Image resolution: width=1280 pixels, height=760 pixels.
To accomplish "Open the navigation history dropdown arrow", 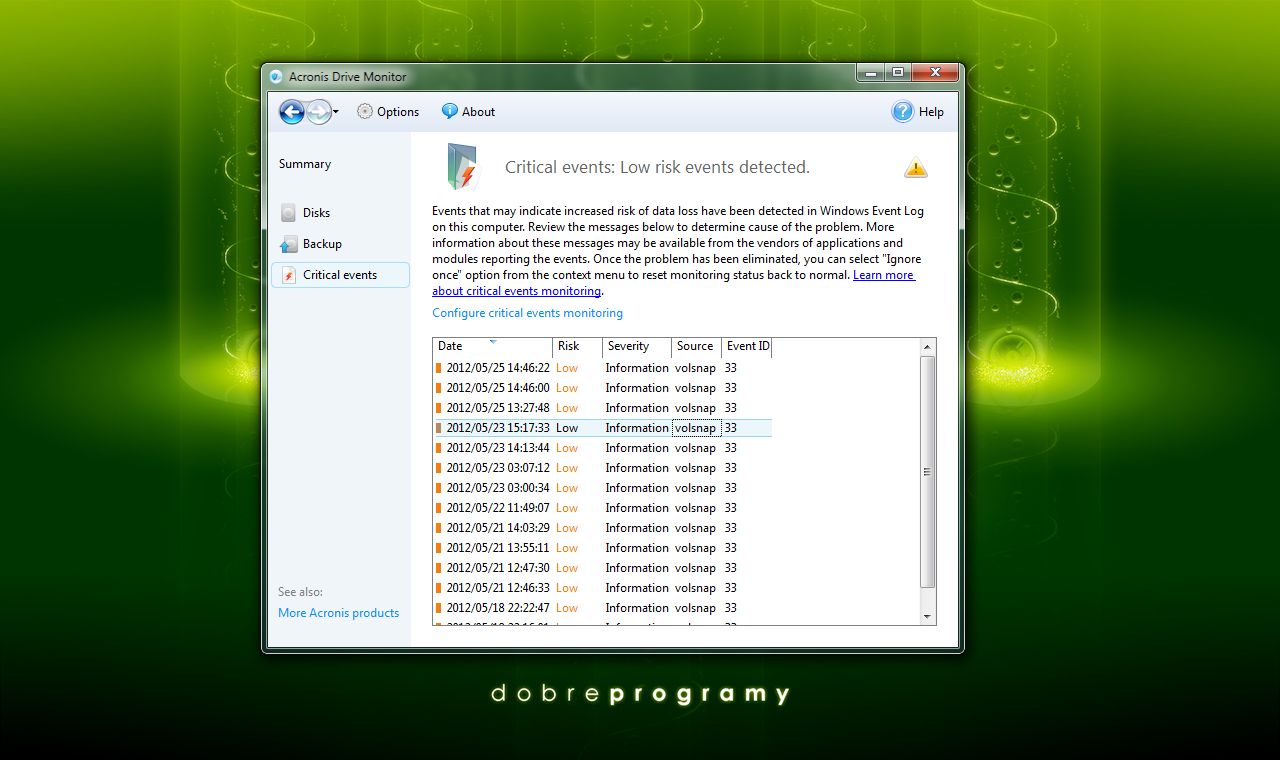I will pos(336,112).
